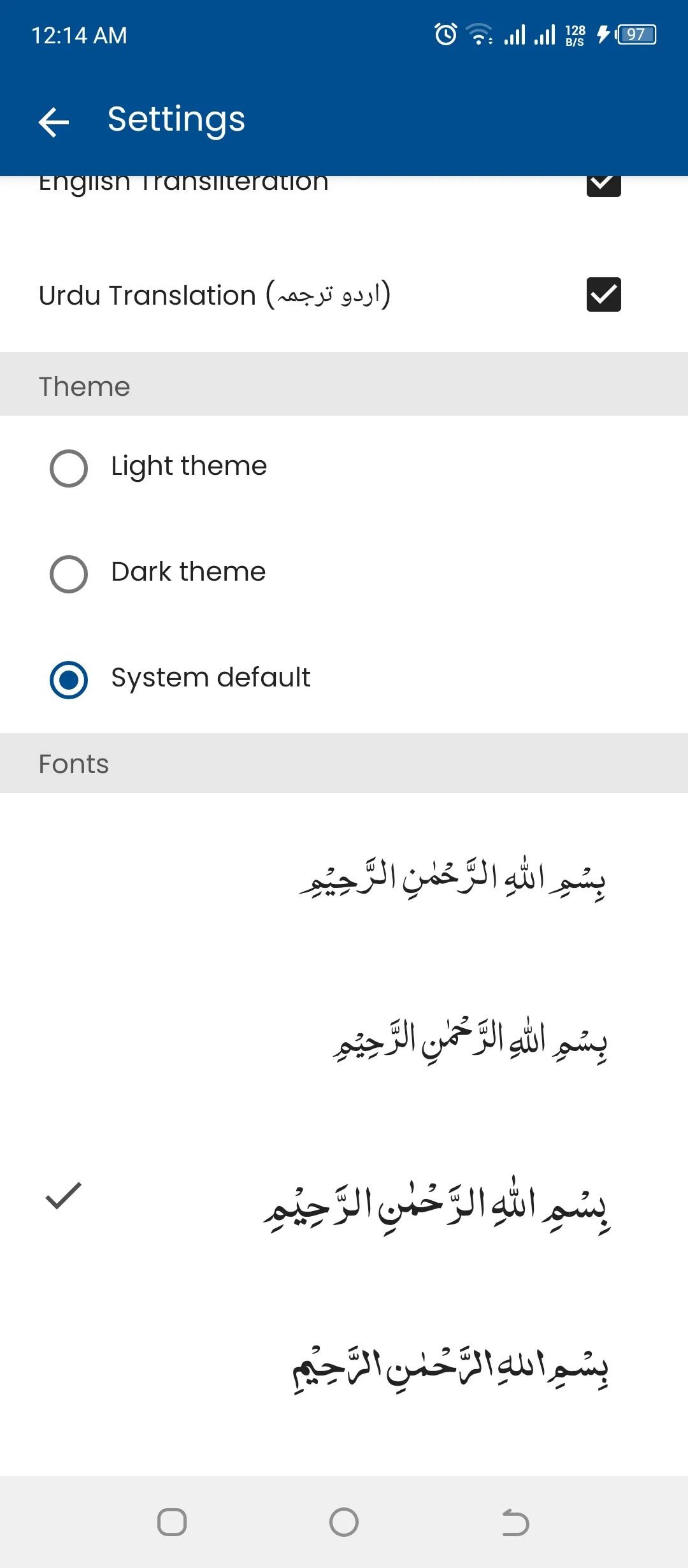Tap the signal strength icon

tap(513, 35)
